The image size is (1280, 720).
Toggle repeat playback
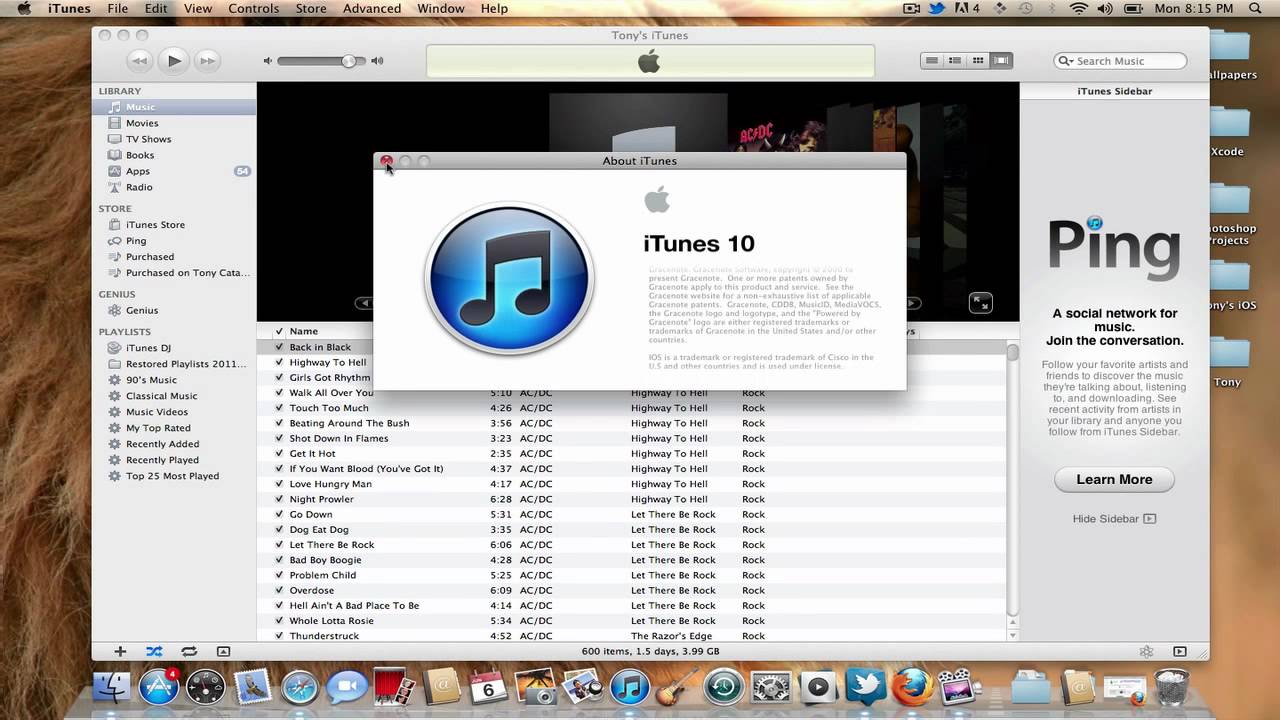(188, 651)
